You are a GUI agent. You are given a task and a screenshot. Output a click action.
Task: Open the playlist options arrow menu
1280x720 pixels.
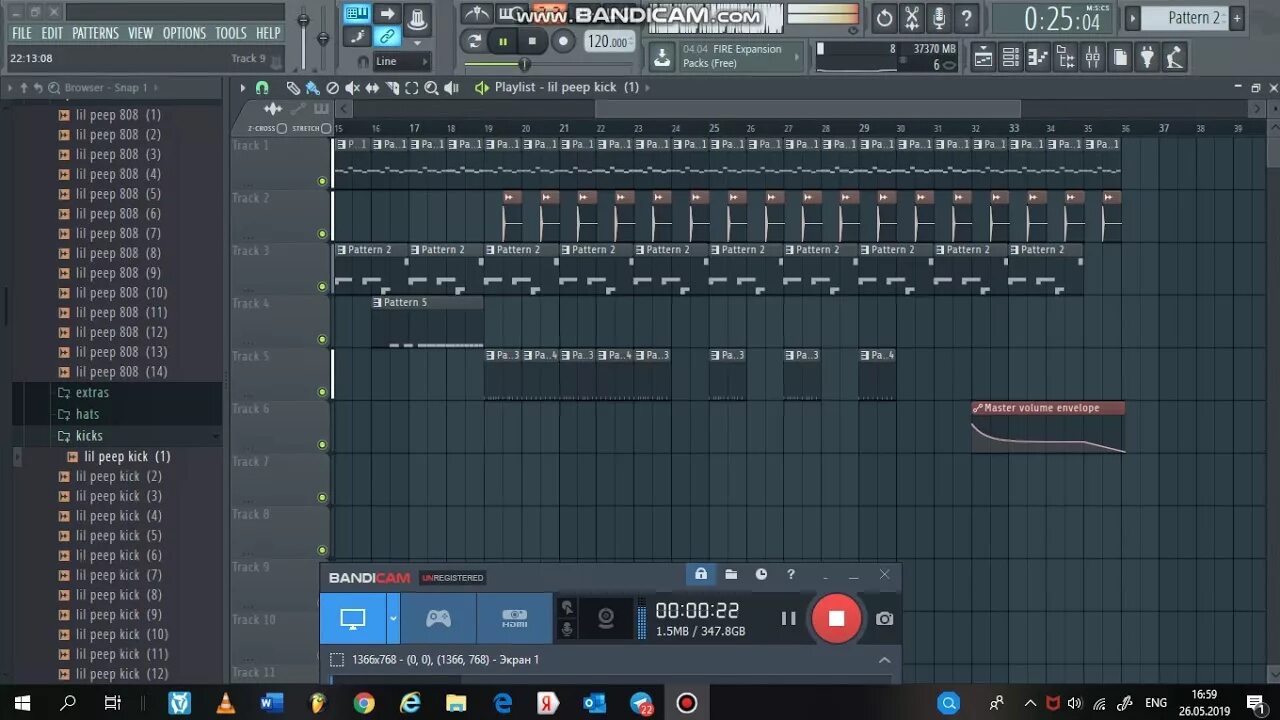click(243, 88)
